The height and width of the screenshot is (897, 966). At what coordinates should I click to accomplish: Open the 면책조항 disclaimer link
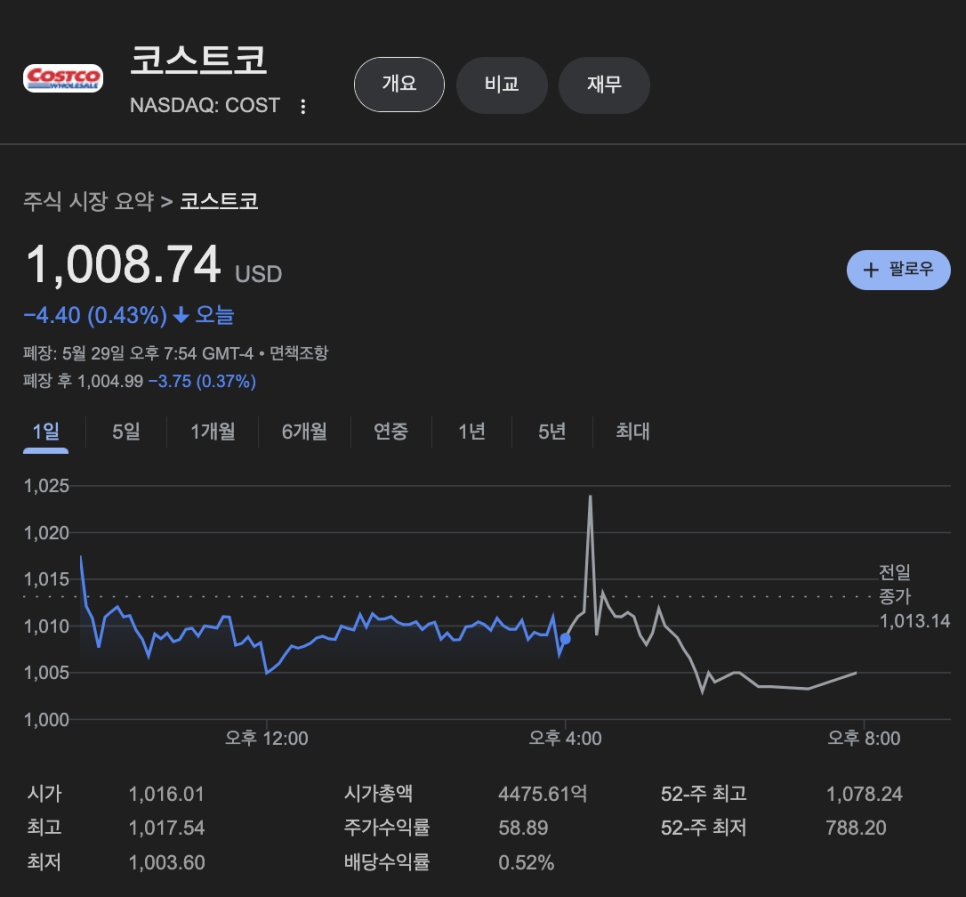[299, 353]
